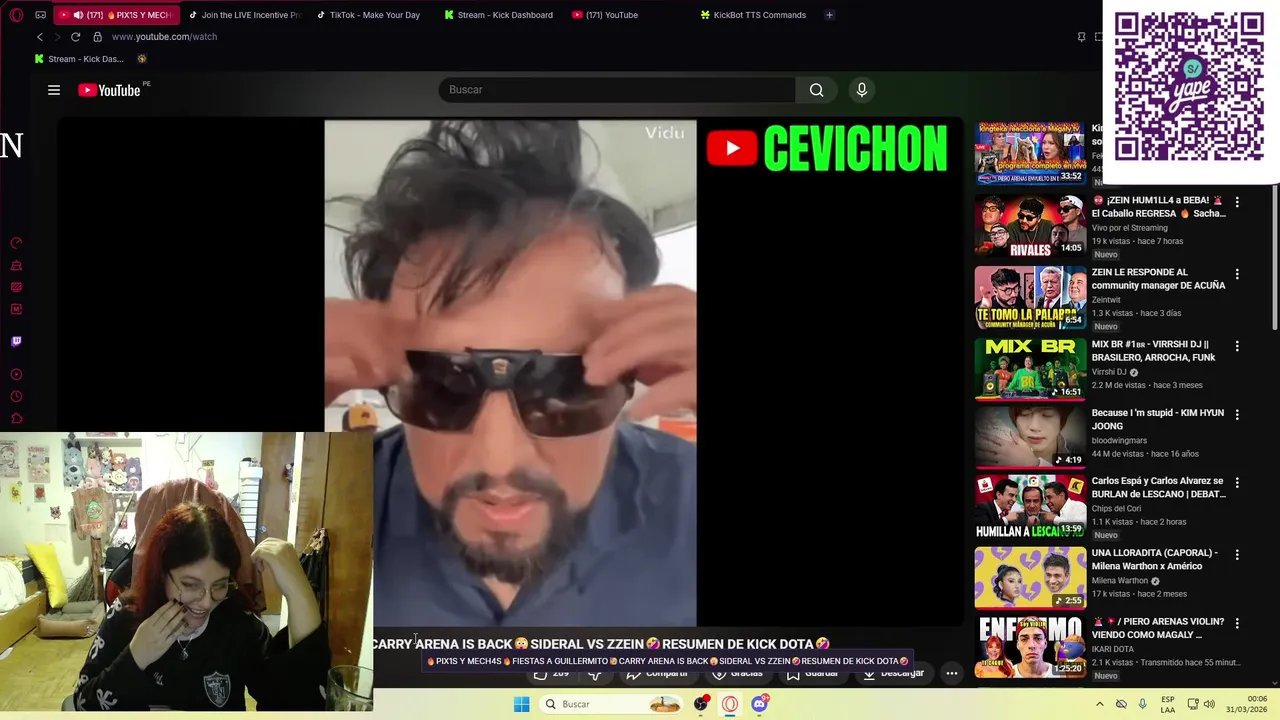The image size is (1280, 720).
Task: Open Zeintwit channel name link
Action: pos(1106,299)
